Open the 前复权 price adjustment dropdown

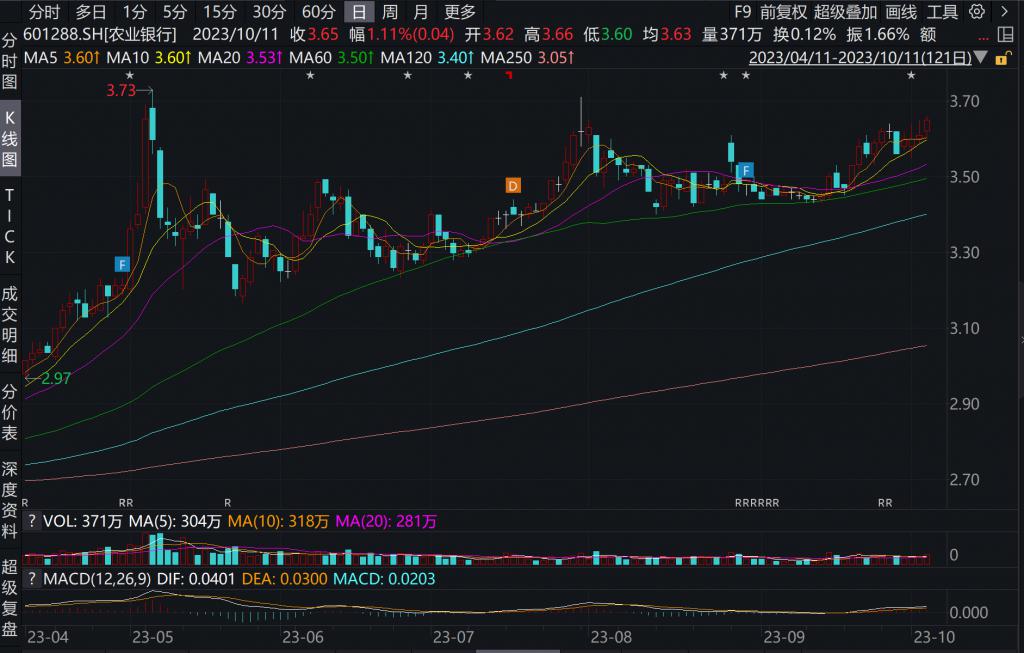tap(783, 12)
